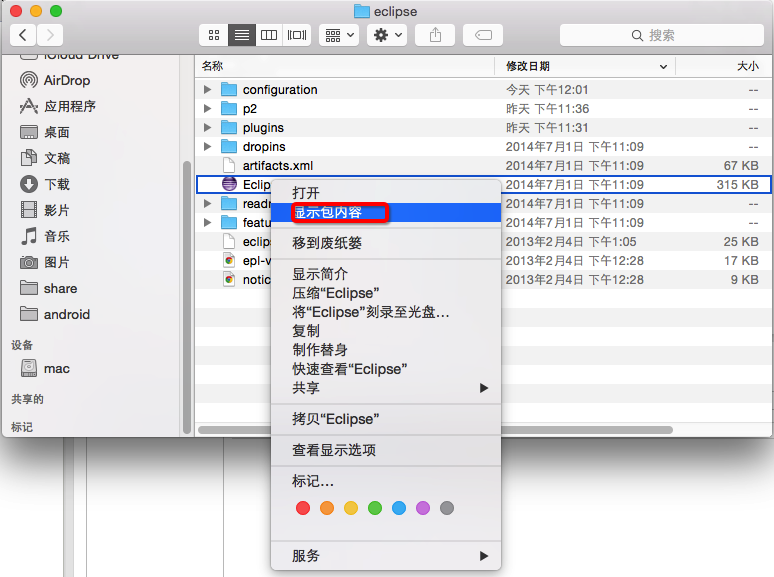Choose 显示简介 from context menu
The image size is (774, 577).
[386, 274]
